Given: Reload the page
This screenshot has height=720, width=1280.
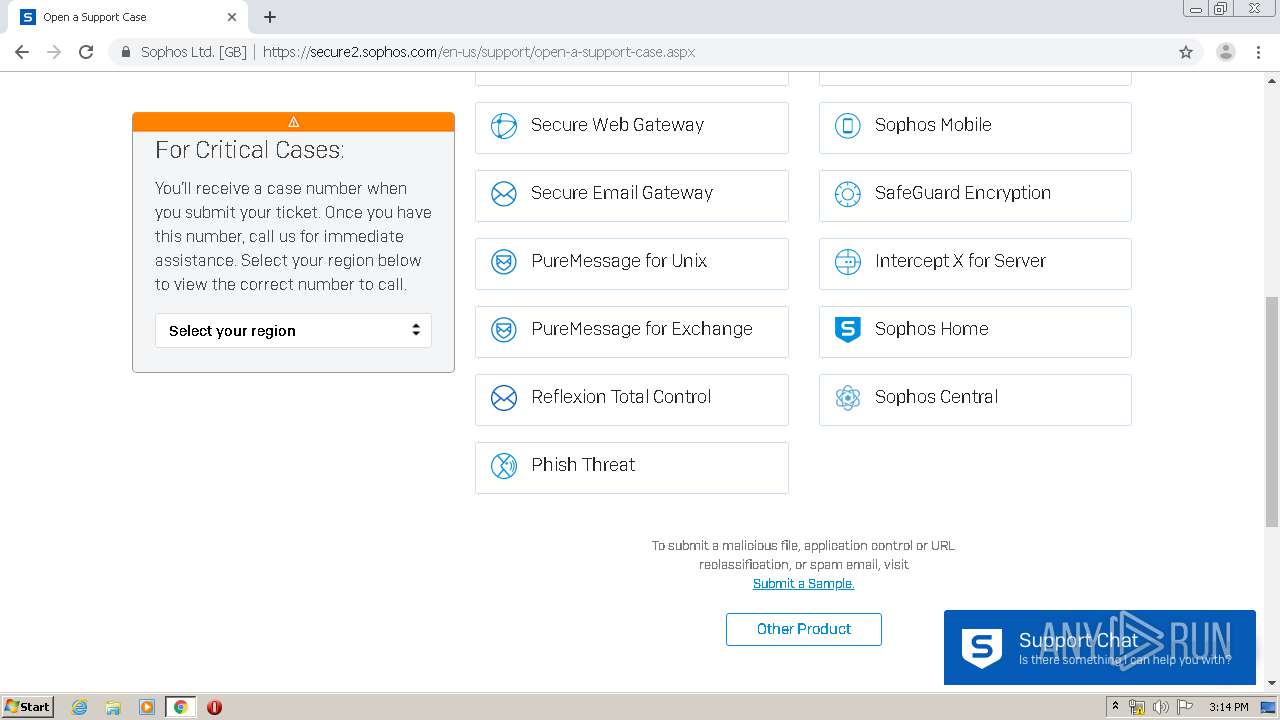Looking at the screenshot, I should point(86,52).
